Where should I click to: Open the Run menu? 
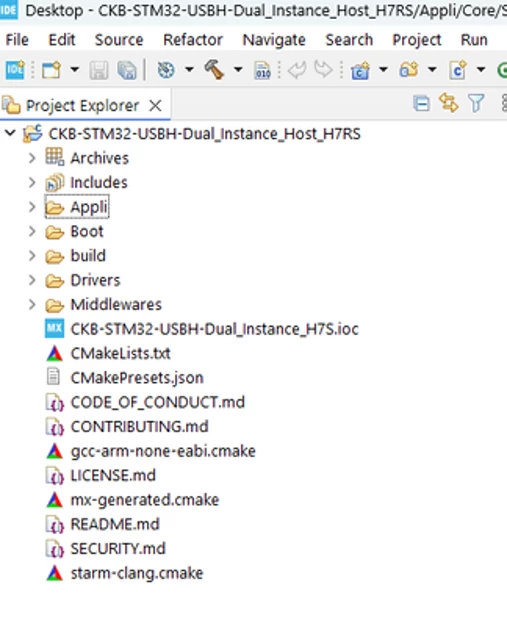coord(474,40)
